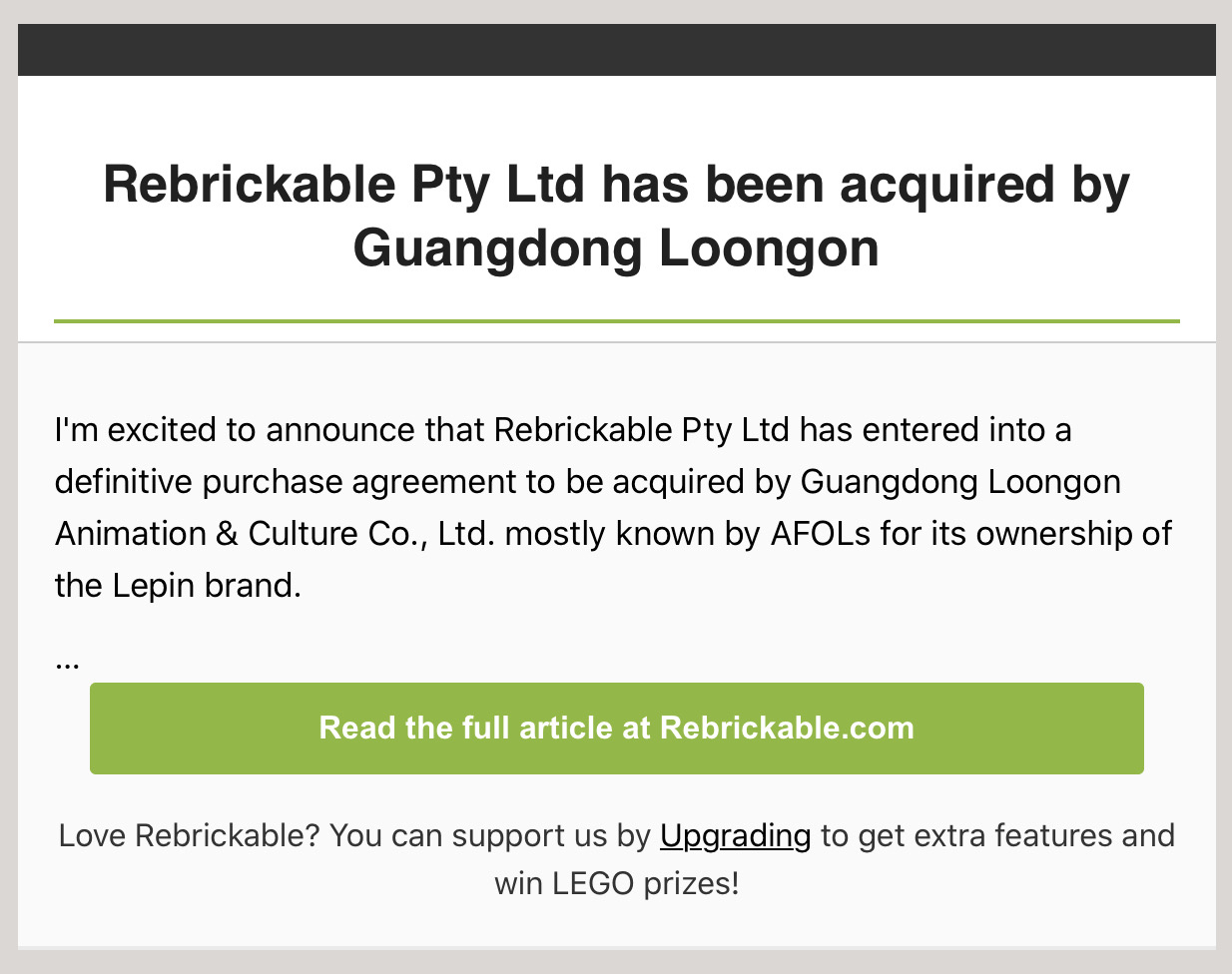Image resolution: width=1232 pixels, height=974 pixels.
Task: Click the dark header bar at top
Action: coord(616,50)
